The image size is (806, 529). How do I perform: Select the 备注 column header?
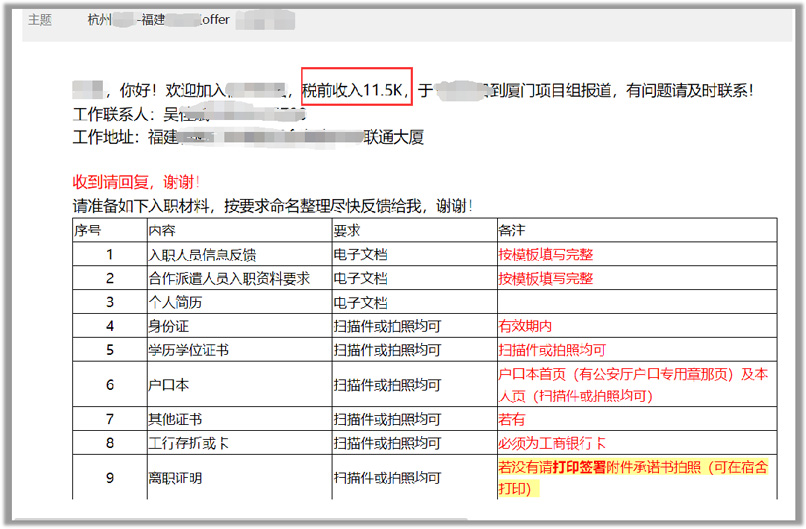click(511, 230)
